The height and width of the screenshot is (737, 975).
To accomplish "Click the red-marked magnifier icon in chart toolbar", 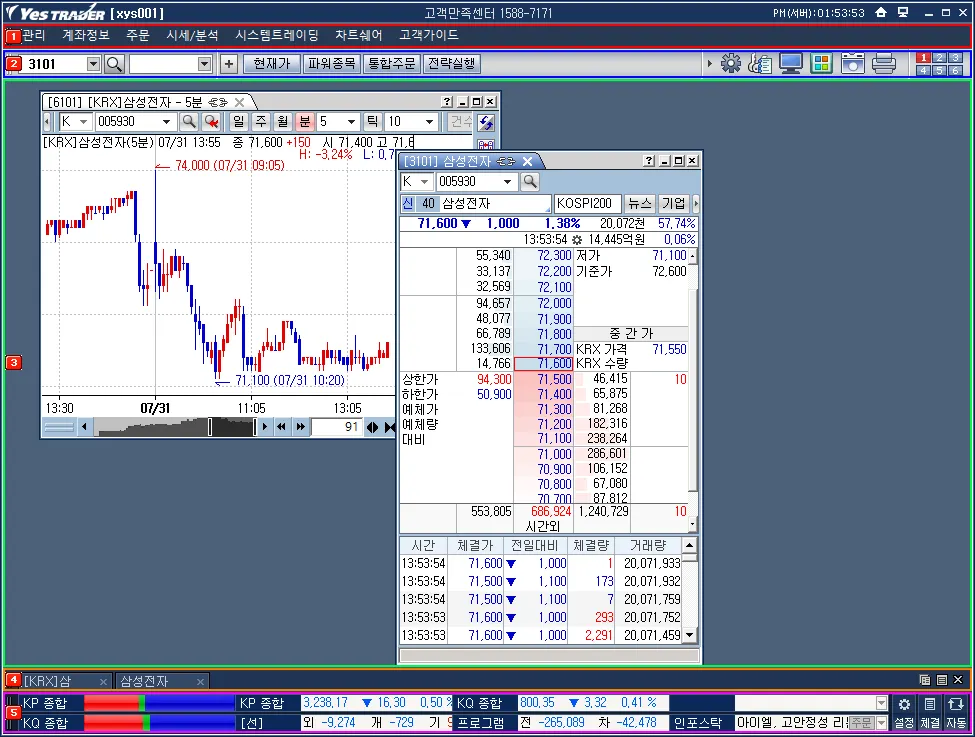I will [x=212, y=122].
